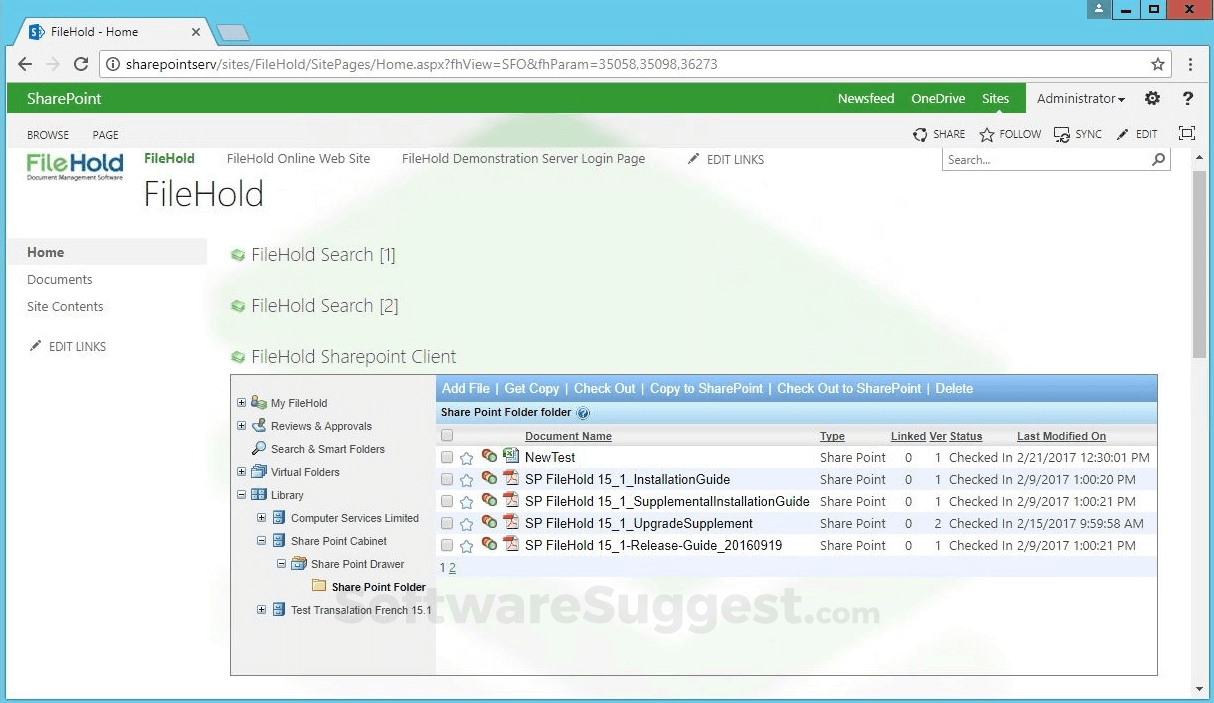Screen dimensions: 1214x703
Task: Open the PDF icon for SP FileHold 15_1_InstallationGuide
Action: [511, 479]
